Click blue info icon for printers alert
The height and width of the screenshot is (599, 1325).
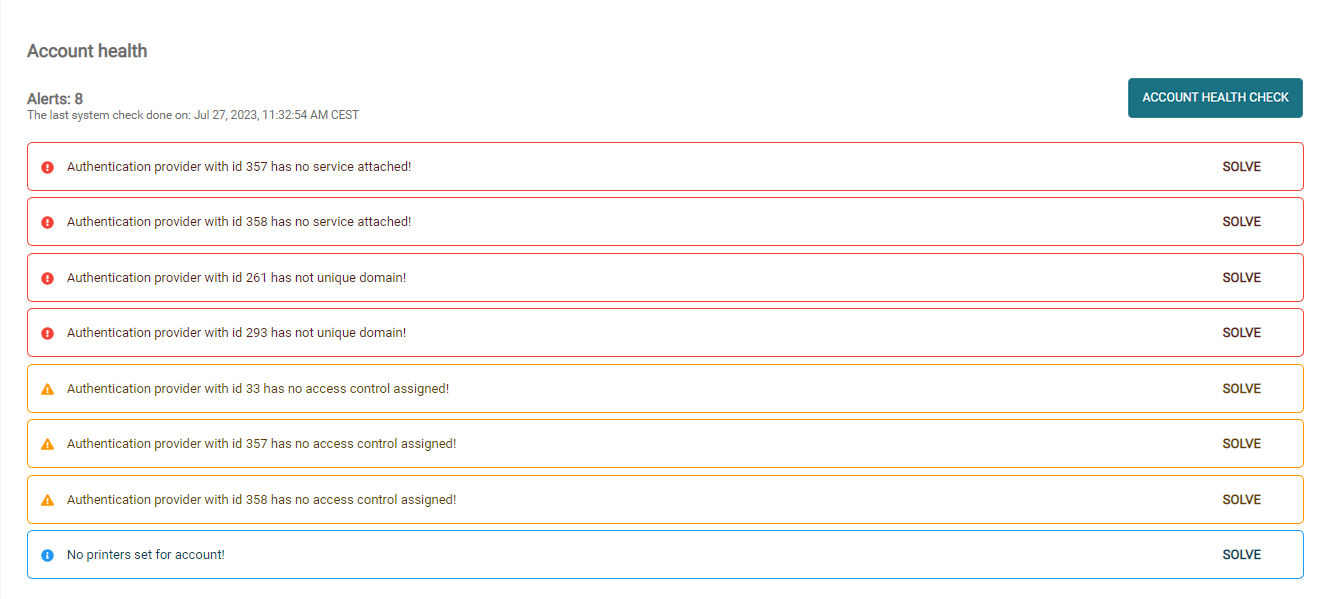[x=47, y=555]
